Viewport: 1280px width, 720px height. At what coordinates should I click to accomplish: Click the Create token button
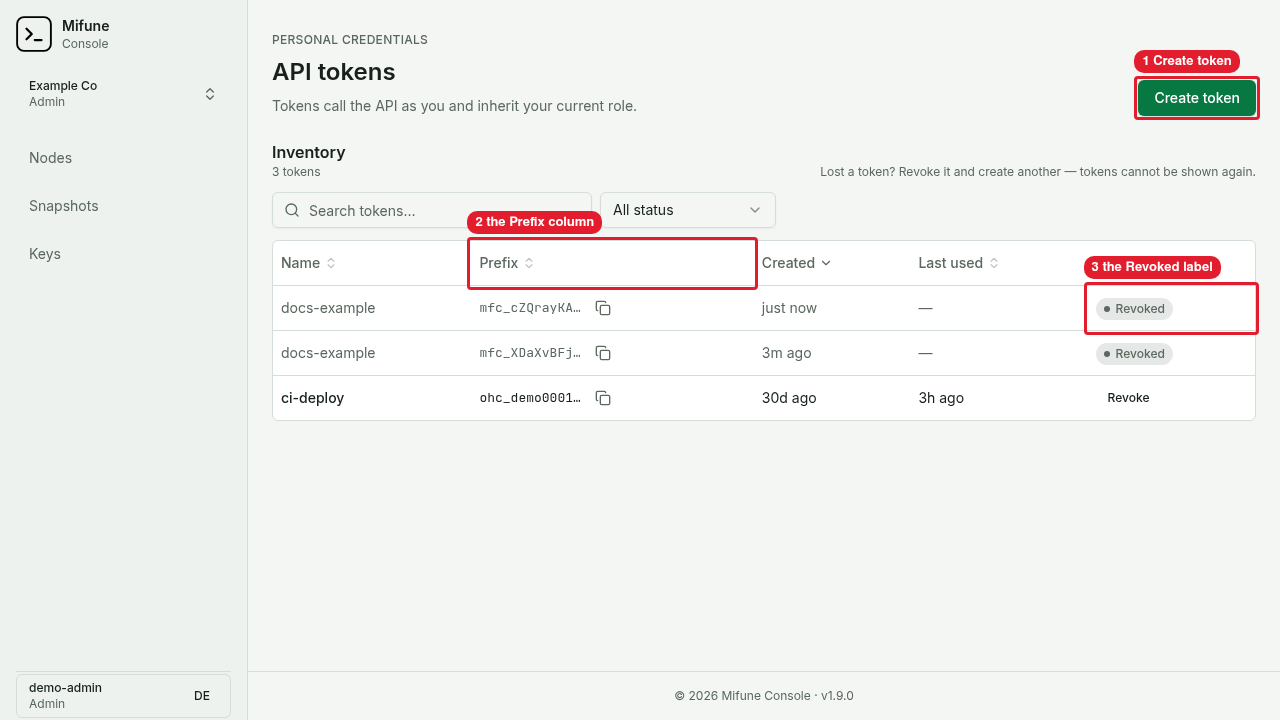point(1197,98)
